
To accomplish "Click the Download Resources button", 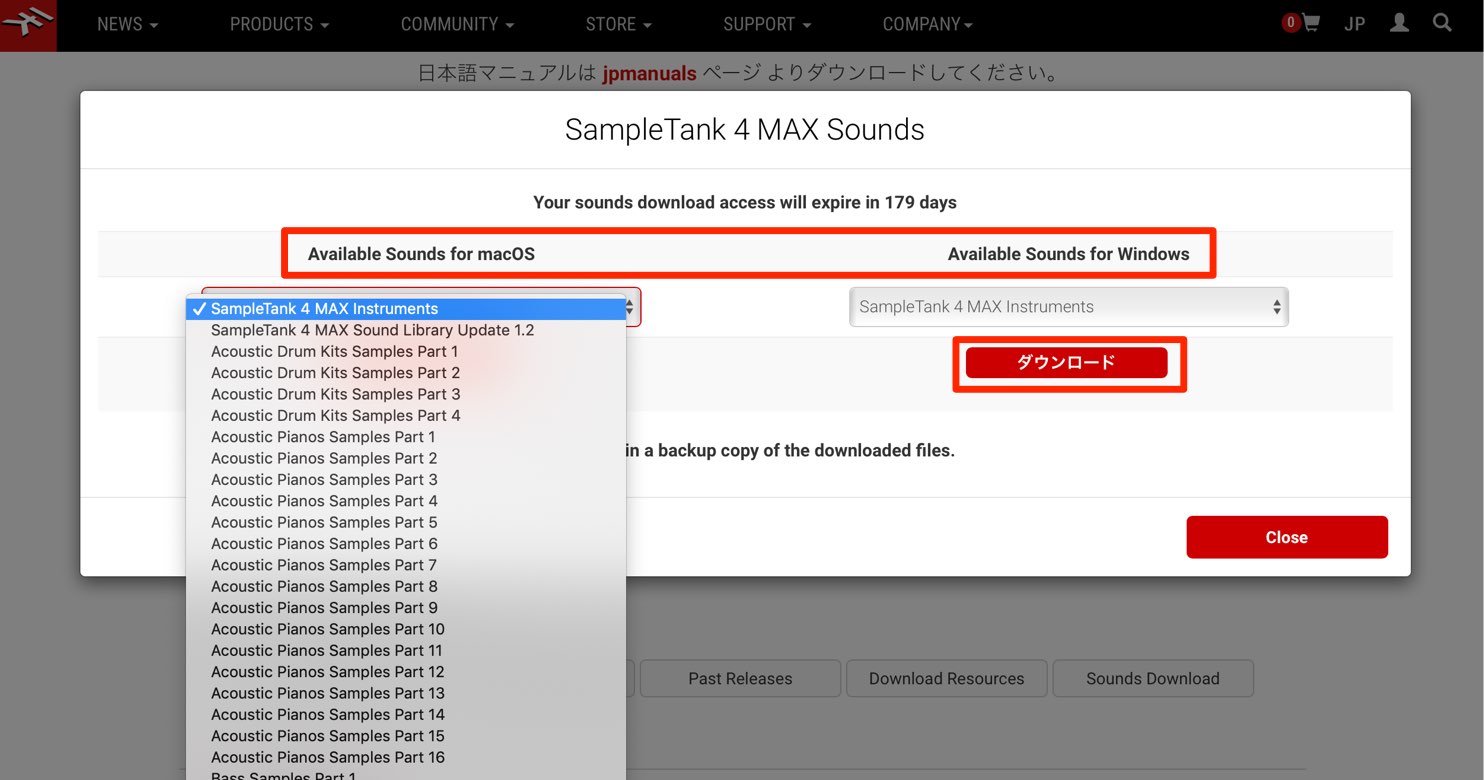I will point(946,678).
